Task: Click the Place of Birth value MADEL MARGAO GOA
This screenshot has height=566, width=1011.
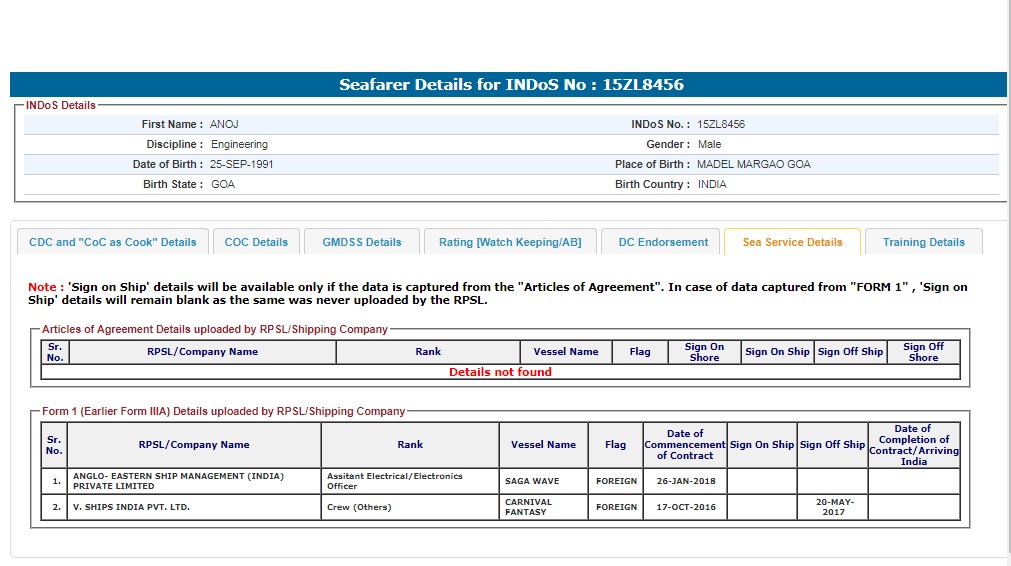Action: coord(753,164)
